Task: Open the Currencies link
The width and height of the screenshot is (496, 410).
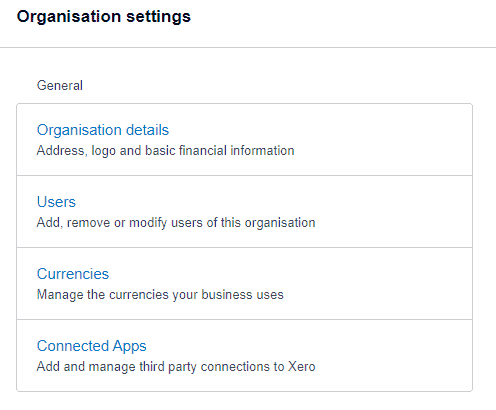Action: click(x=73, y=274)
